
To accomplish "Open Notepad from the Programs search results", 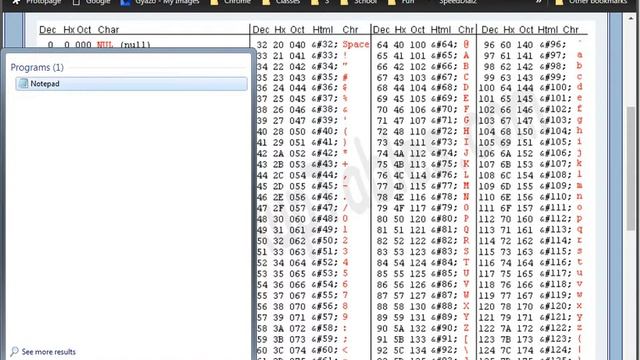I will (131, 84).
